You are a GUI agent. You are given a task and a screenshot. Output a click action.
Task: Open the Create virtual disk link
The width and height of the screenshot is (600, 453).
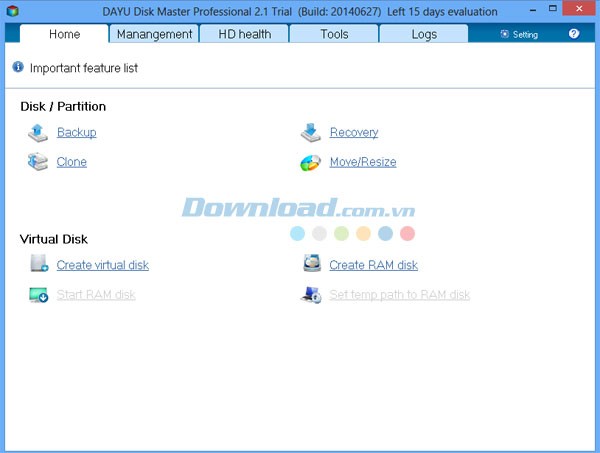click(x=103, y=265)
